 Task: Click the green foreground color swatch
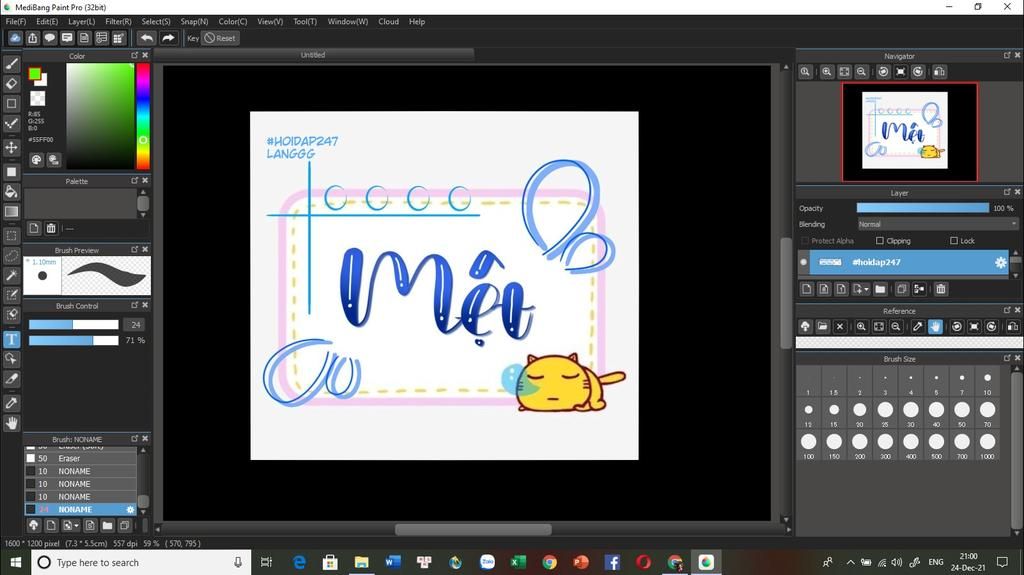[x=35, y=74]
